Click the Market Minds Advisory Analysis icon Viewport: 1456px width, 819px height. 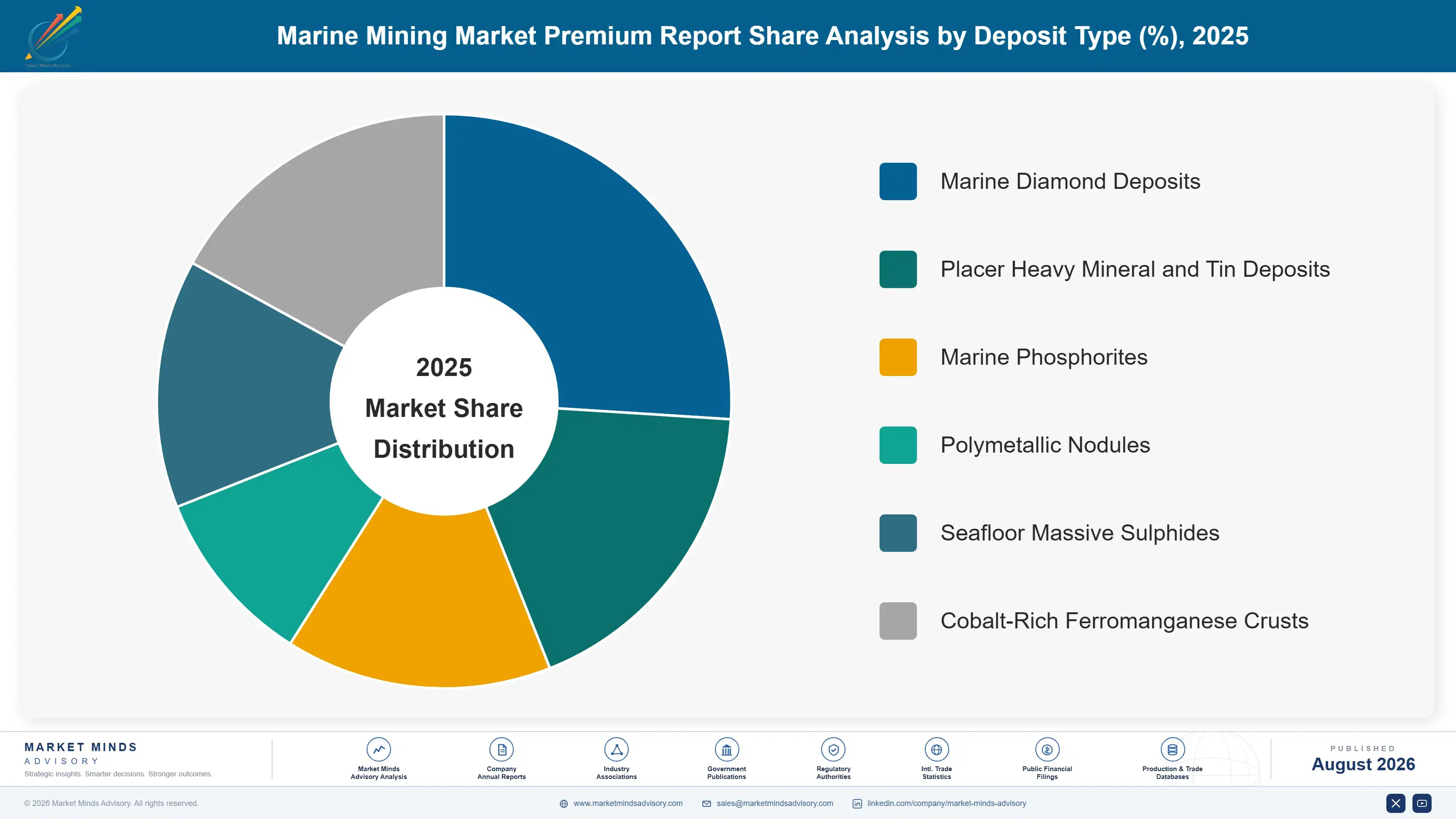coord(379,749)
